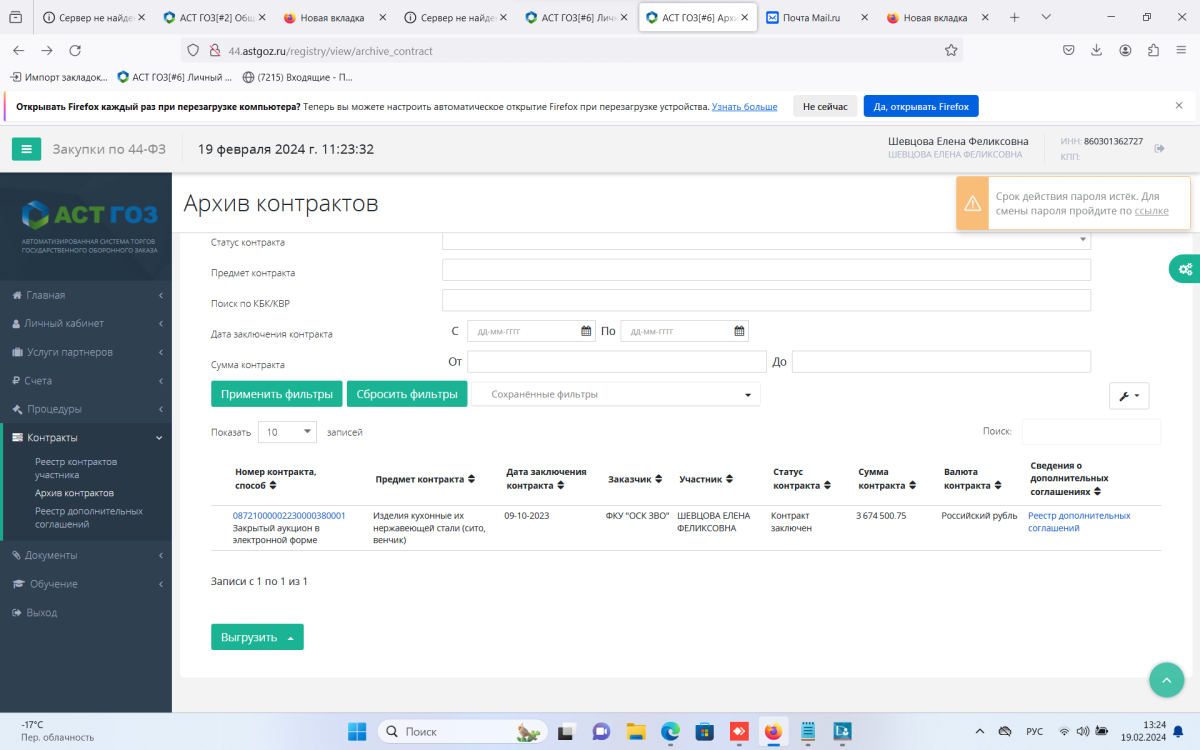This screenshot has height=750, width=1200.
Task: Open the Сохранённые фильтры dropdown
Action: [x=615, y=395]
